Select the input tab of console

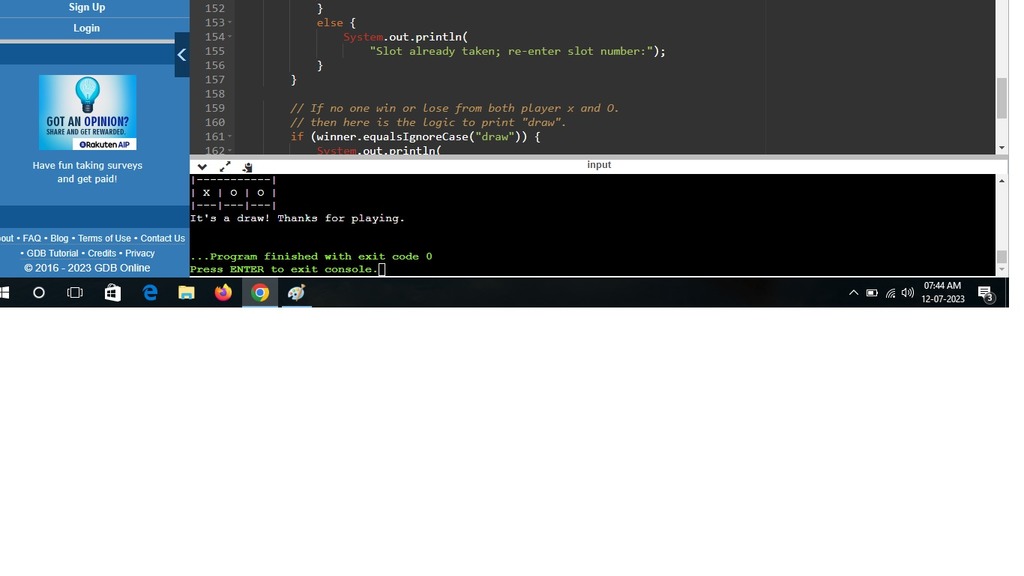[599, 165]
